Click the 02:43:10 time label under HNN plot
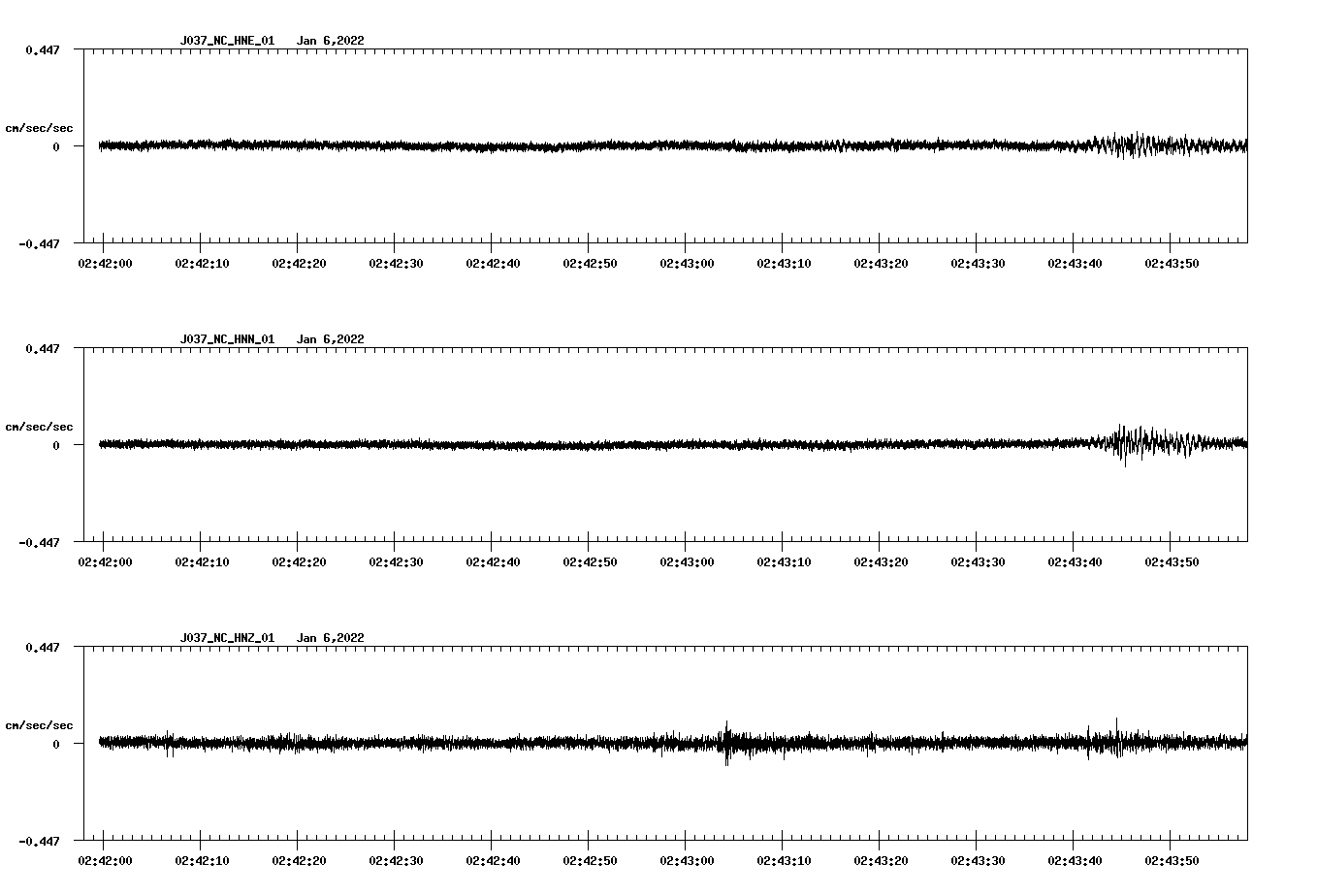This screenshot has height=896, width=1317. (784, 562)
